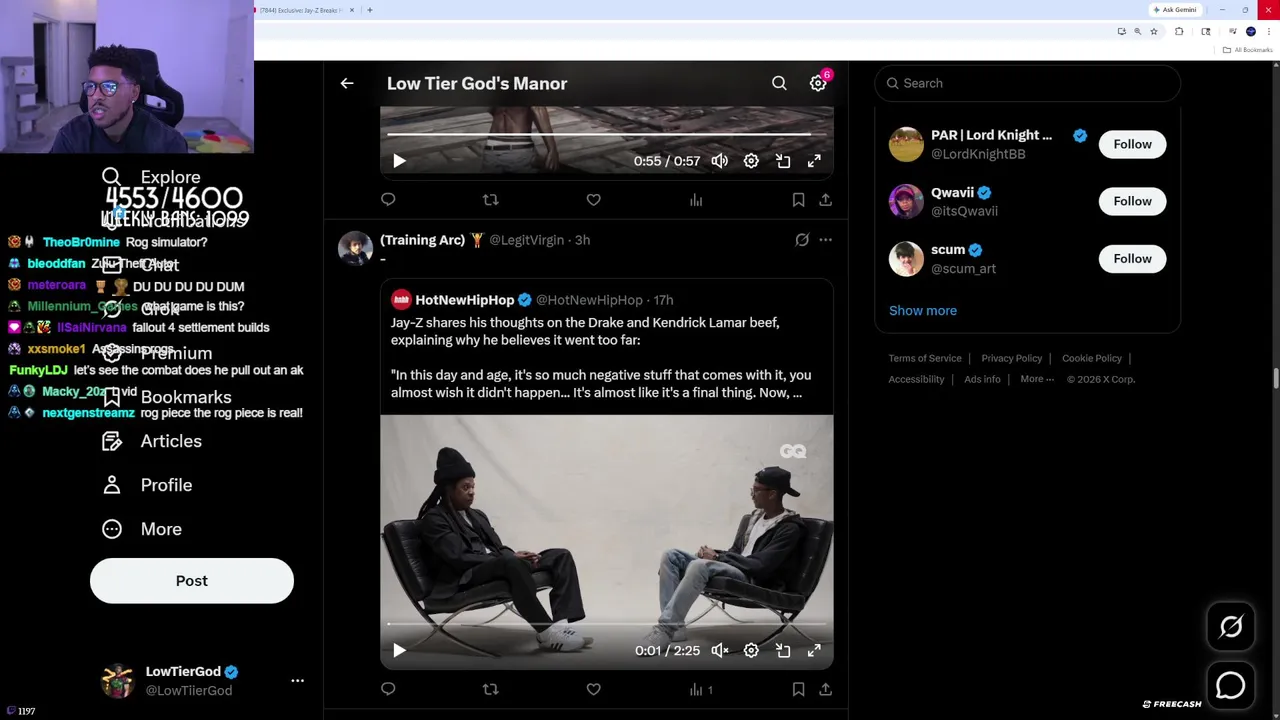Open Bookmarks in the left sidebar

tap(166, 397)
